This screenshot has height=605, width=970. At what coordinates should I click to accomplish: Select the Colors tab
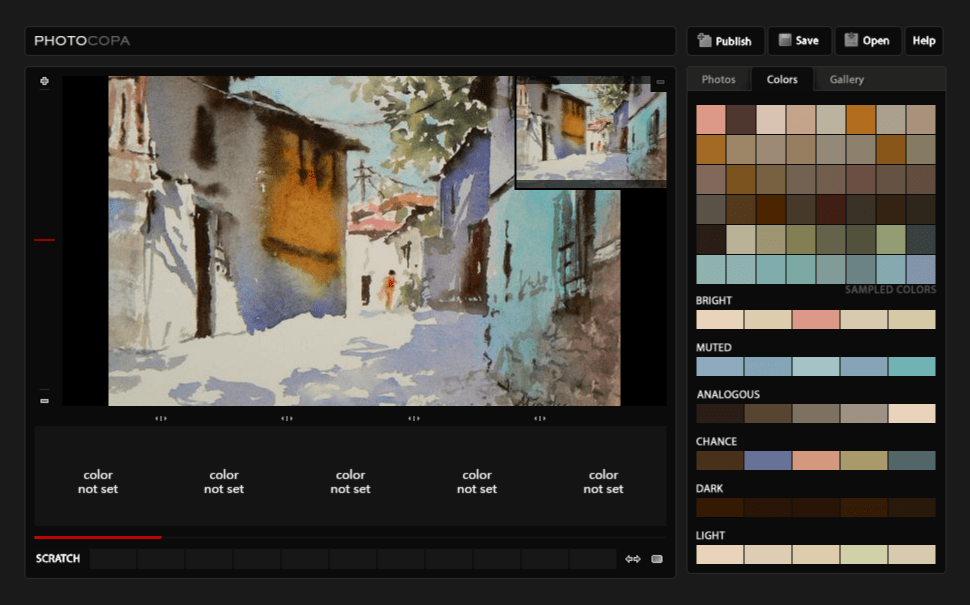point(782,80)
